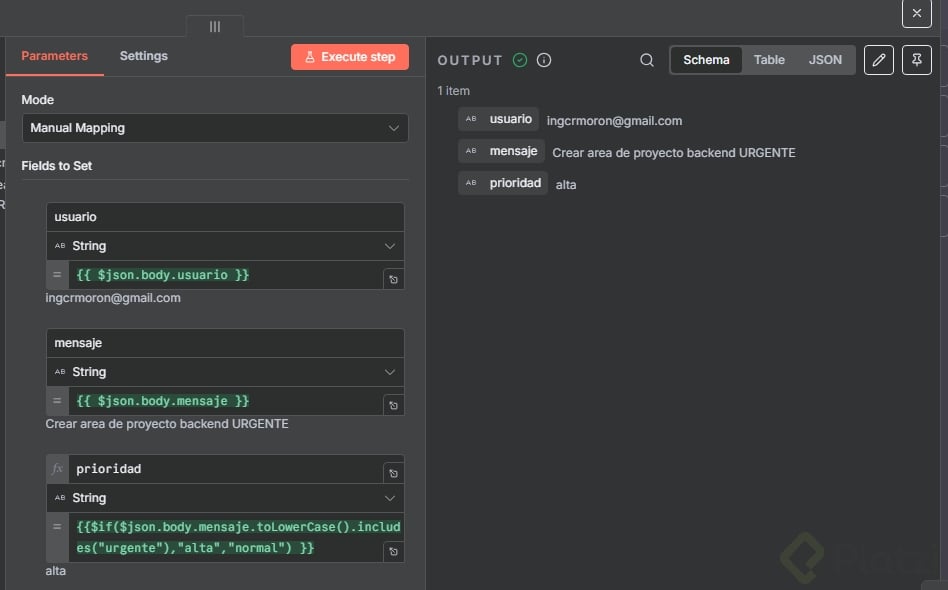This screenshot has height=590, width=948.
Task: Click the expression icon in the mensaje value field
Action: (x=394, y=406)
